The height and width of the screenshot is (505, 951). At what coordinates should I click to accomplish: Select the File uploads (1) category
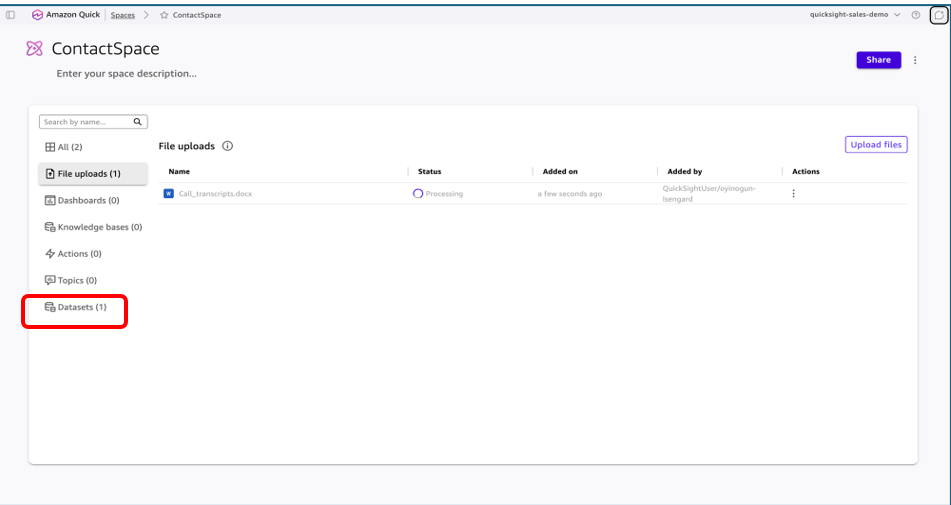[93, 173]
